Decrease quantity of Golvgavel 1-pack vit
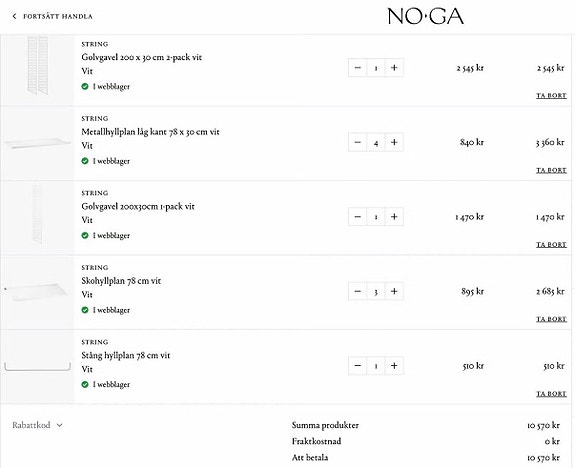Image resolution: width=575 pixels, height=468 pixels. point(358,217)
